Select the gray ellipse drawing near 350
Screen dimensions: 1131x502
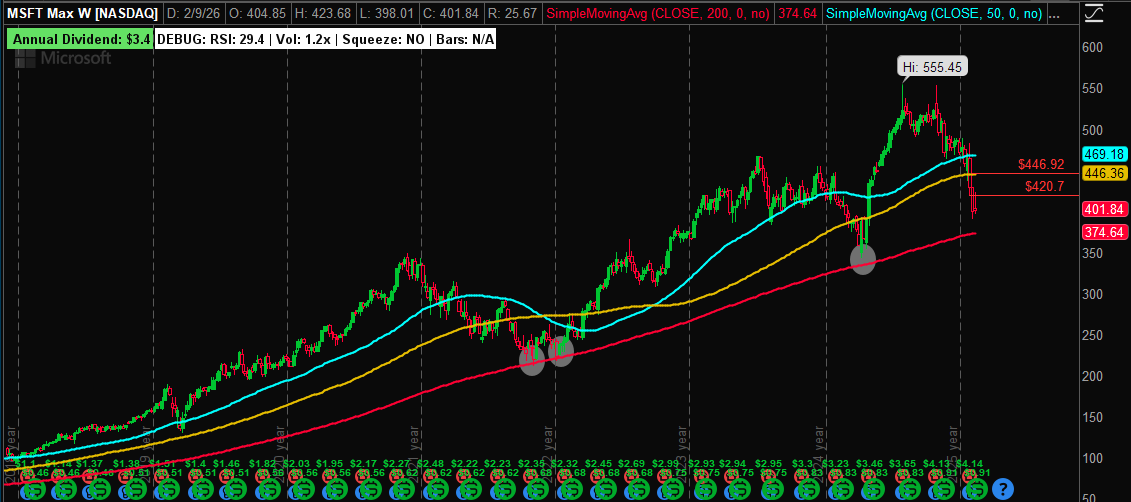tap(863, 259)
